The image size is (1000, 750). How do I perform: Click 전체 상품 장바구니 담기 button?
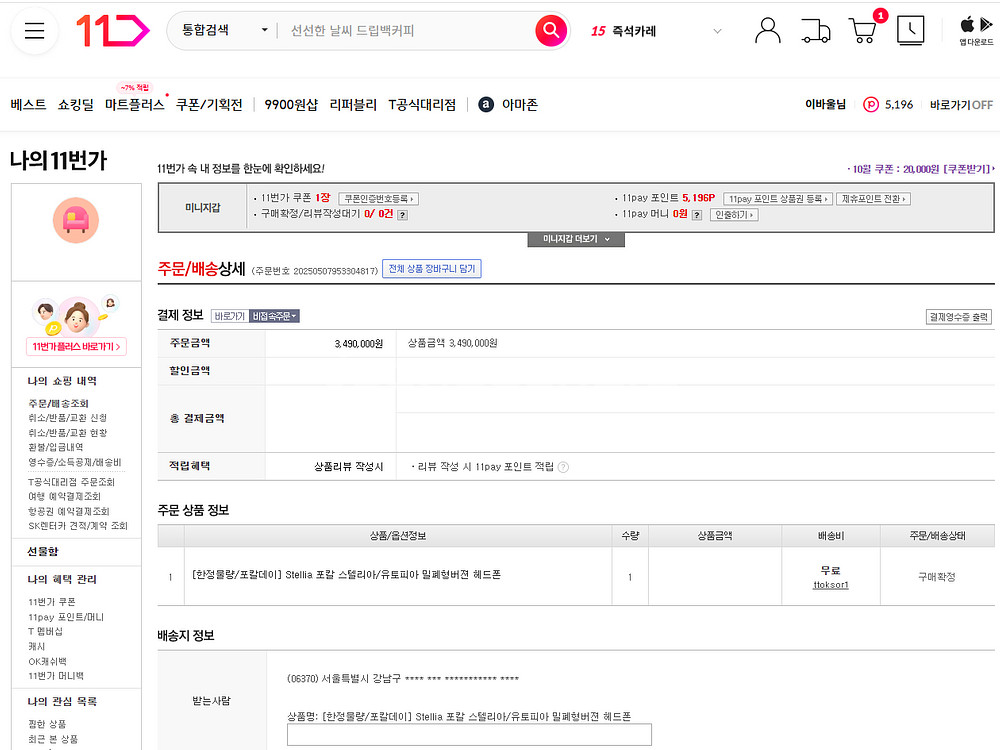point(432,269)
